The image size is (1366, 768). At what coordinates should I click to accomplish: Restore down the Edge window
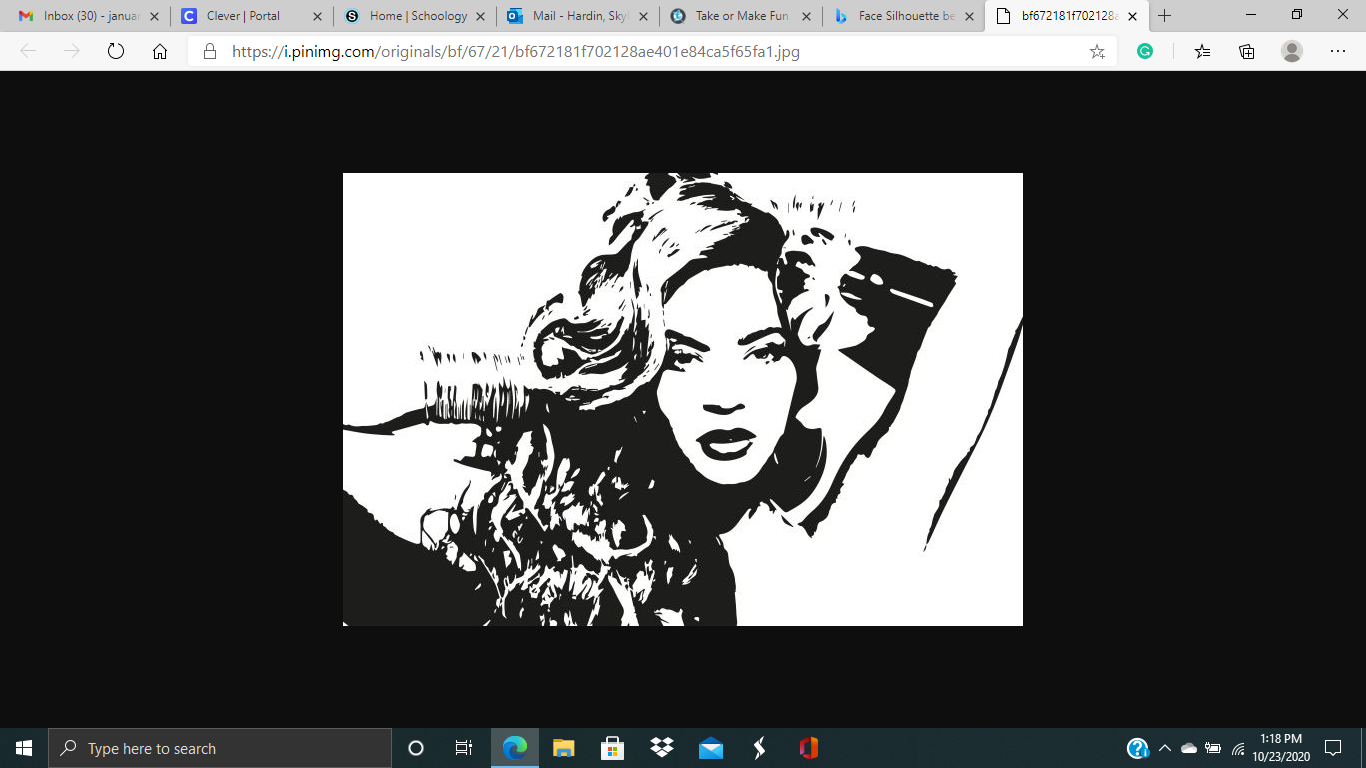point(1297,15)
